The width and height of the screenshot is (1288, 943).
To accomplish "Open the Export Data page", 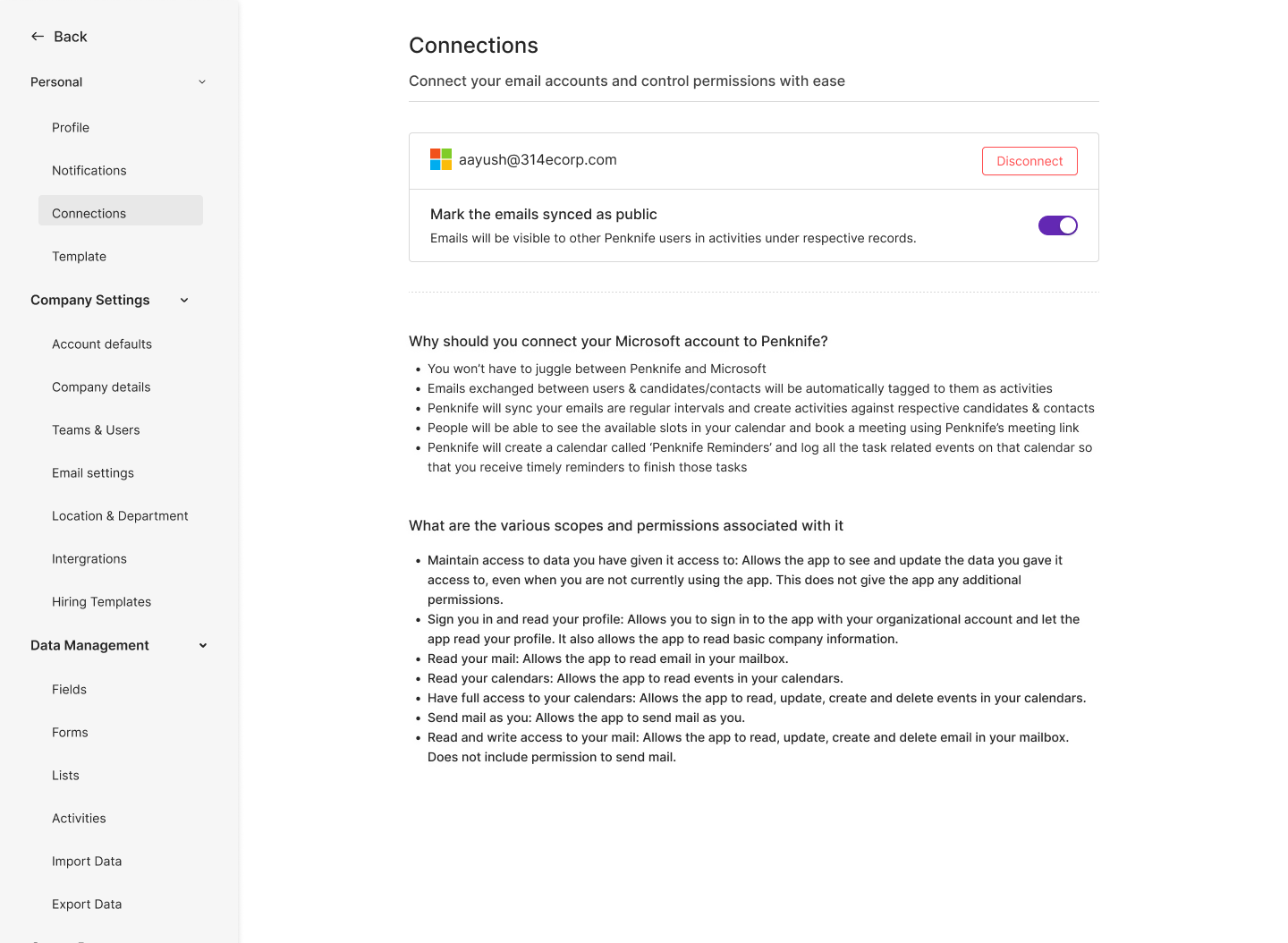I will 87,905.
